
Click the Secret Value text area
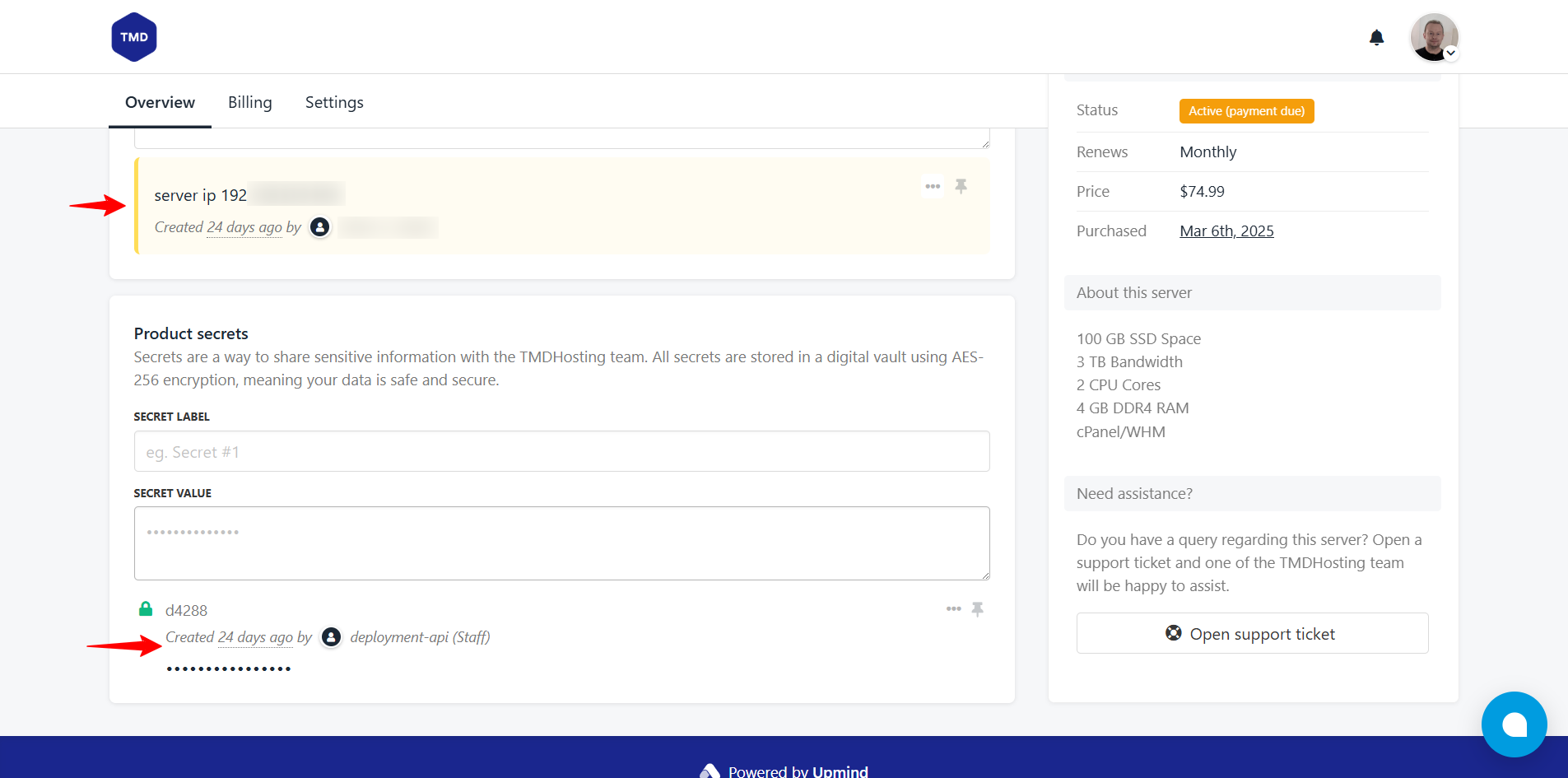[x=562, y=543]
